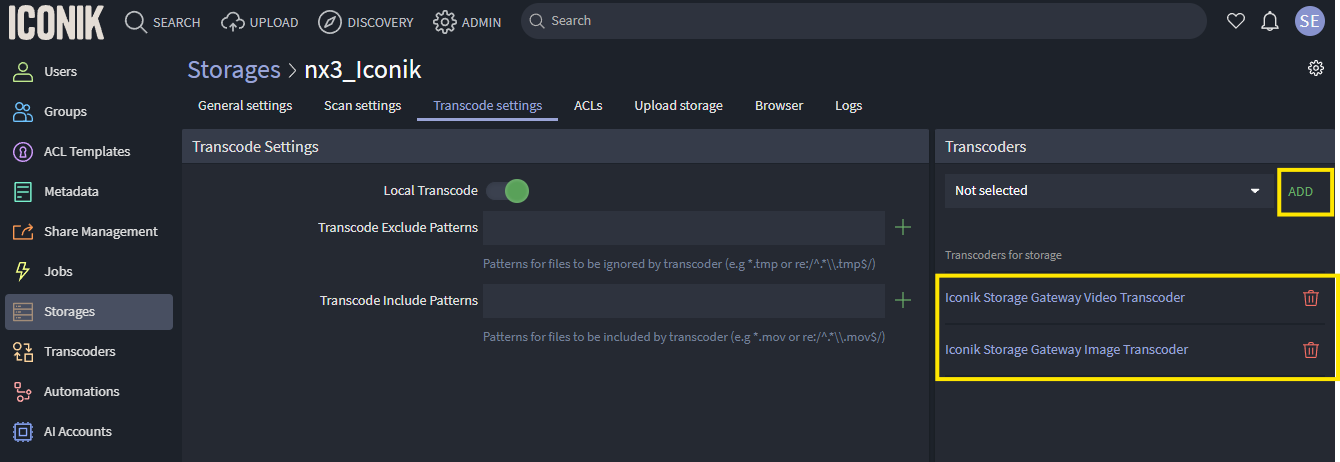Open the Admin gear icon
Image resolution: width=1340 pixels, height=462 pixels.
pyautogui.click(x=445, y=21)
